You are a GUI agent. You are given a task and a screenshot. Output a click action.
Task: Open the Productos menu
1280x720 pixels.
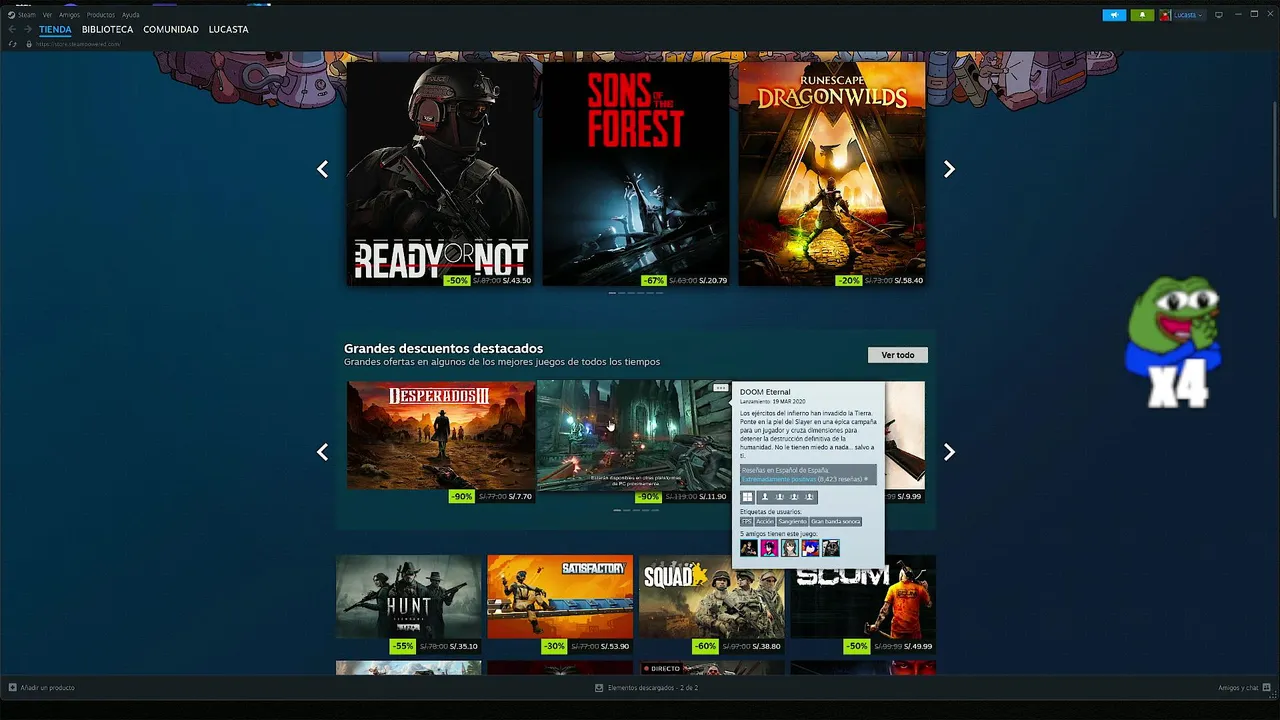pyautogui.click(x=101, y=15)
